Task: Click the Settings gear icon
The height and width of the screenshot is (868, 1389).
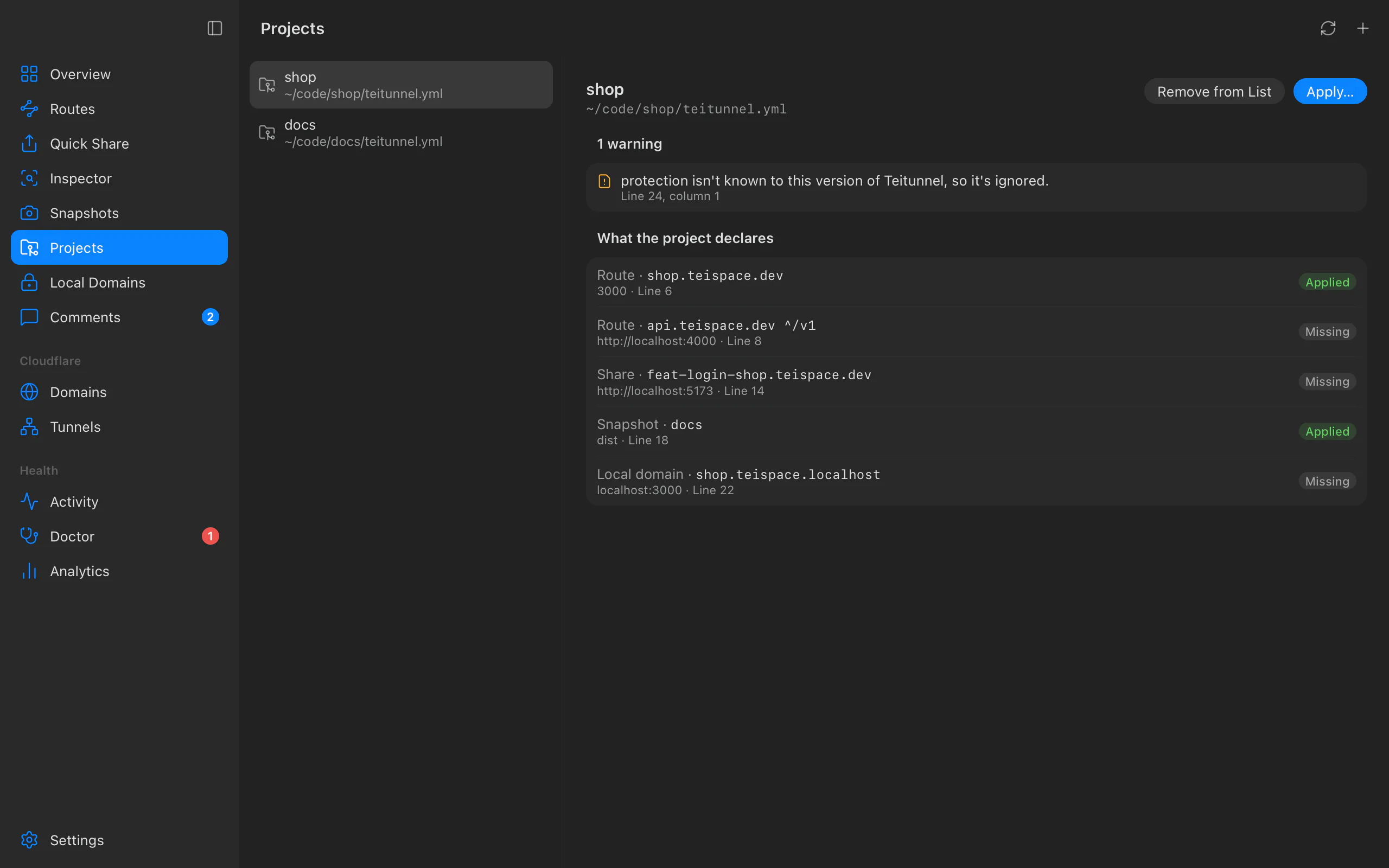Action: (29, 840)
